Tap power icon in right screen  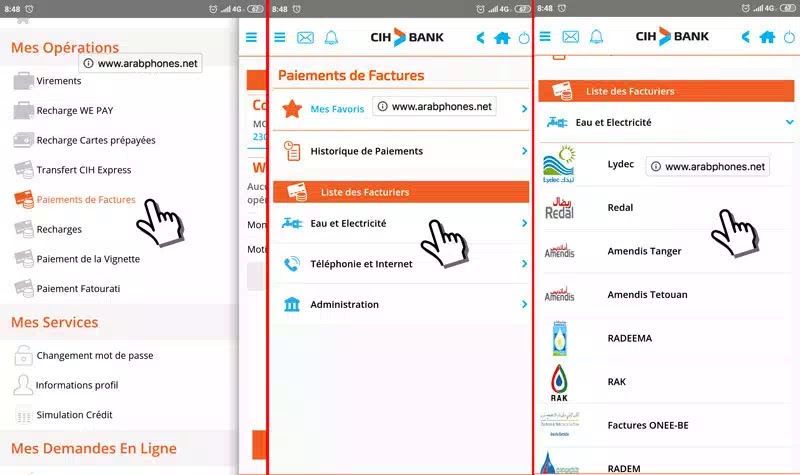pos(789,37)
